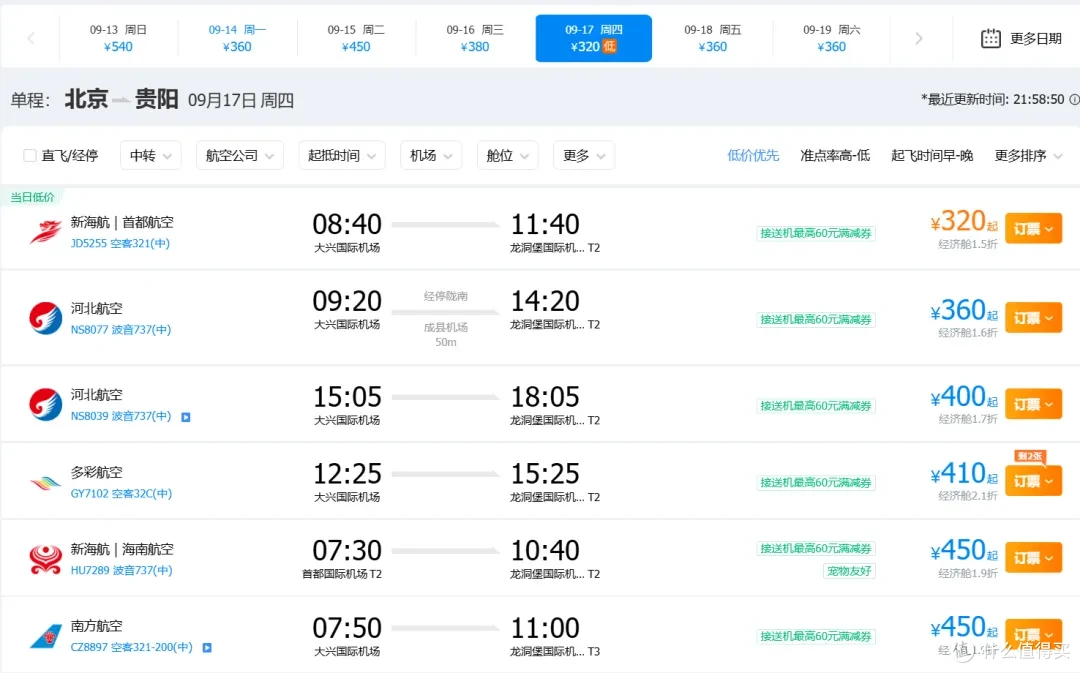Click the 北京 origin city text
This screenshot has width=1080, height=673.
[x=86, y=99]
